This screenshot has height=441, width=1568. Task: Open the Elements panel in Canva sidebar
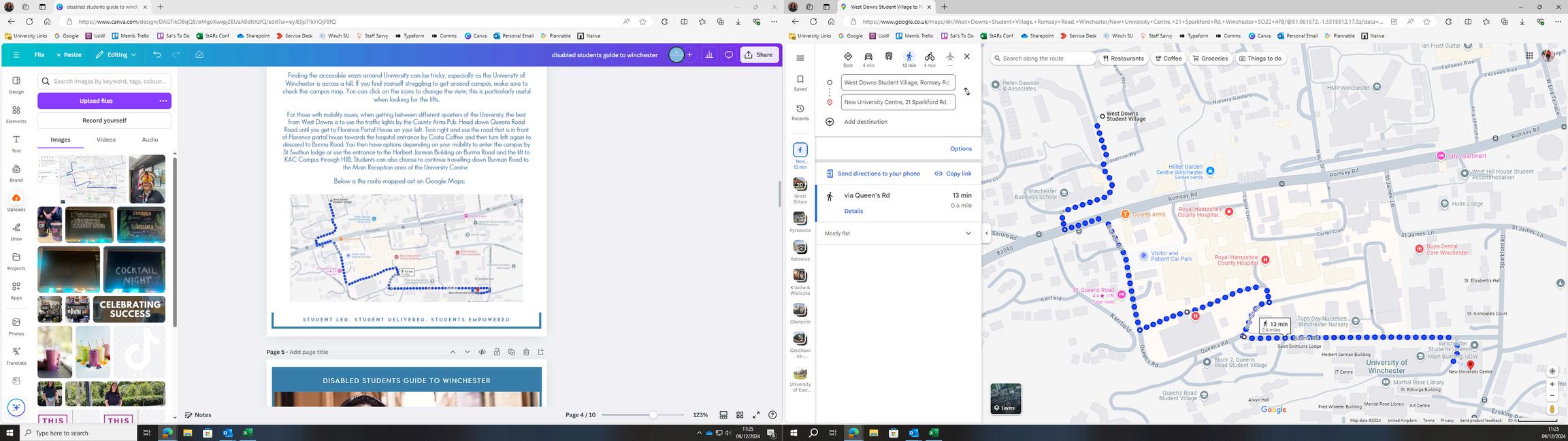point(16,114)
